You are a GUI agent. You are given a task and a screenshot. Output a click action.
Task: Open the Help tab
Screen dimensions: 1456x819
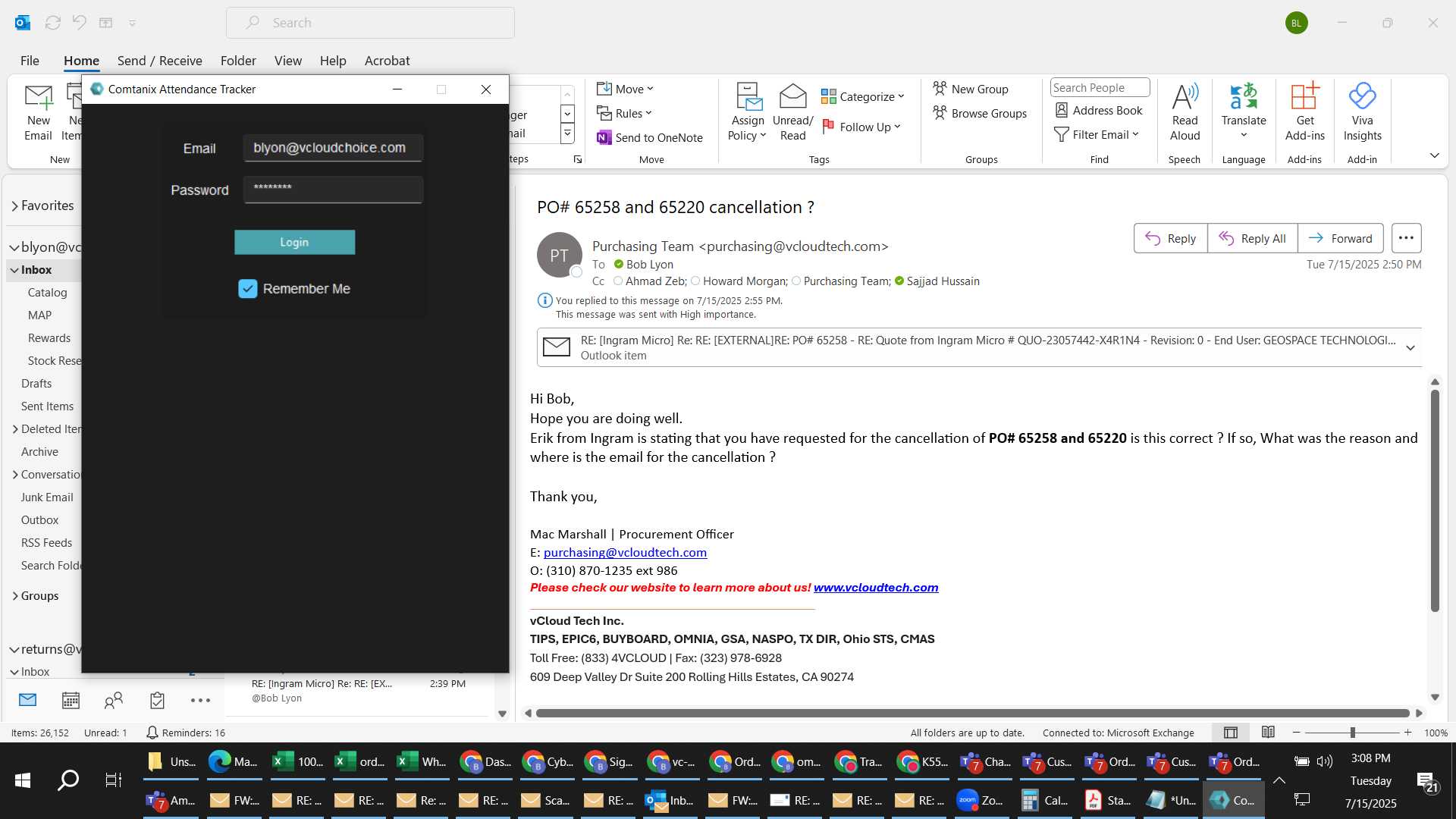[x=333, y=61]
